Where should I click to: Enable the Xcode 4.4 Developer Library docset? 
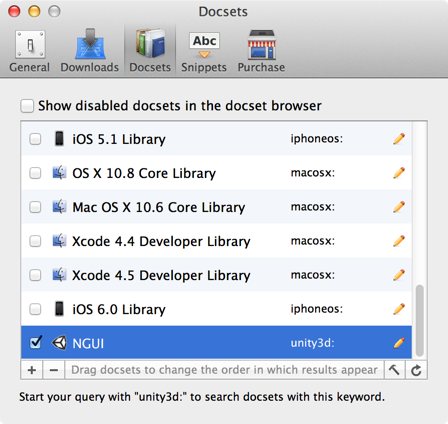click(35, 241)
